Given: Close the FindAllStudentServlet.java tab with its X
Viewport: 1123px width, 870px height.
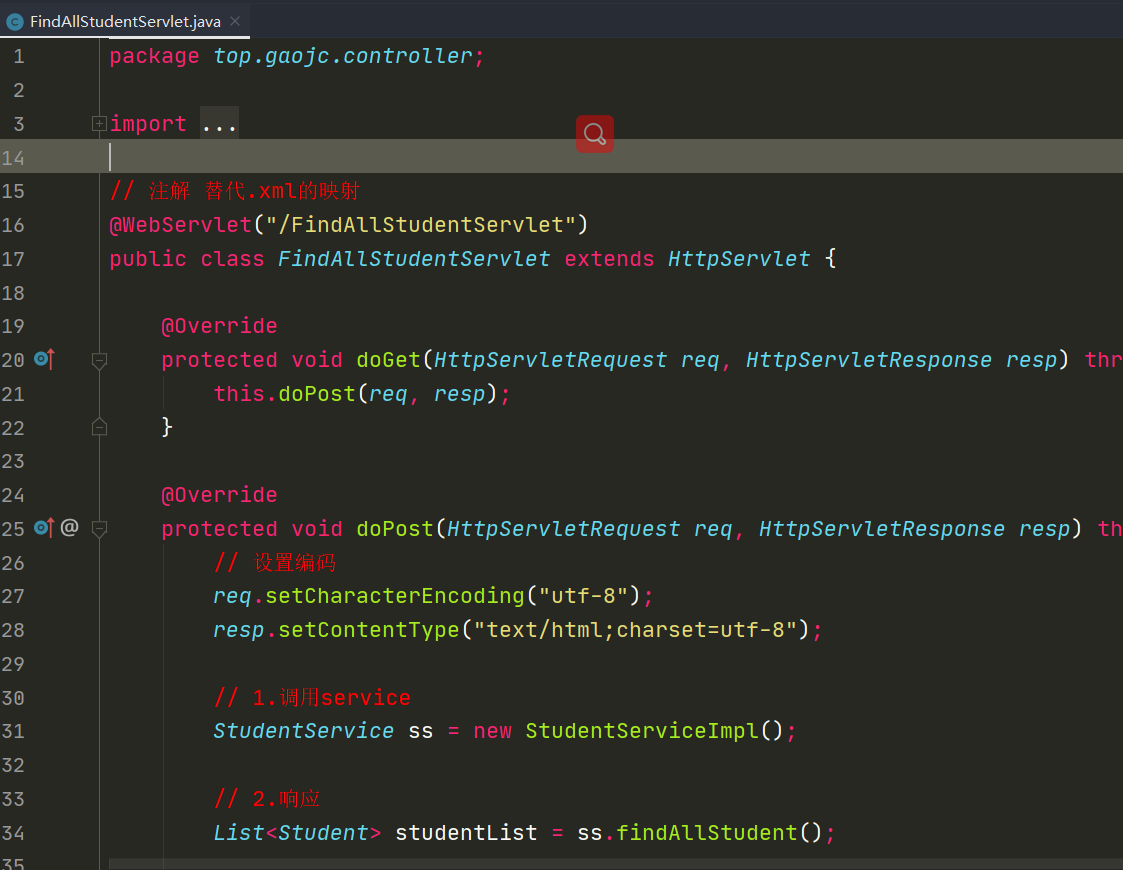Looking at the screenshot, I should click(236, 19).
